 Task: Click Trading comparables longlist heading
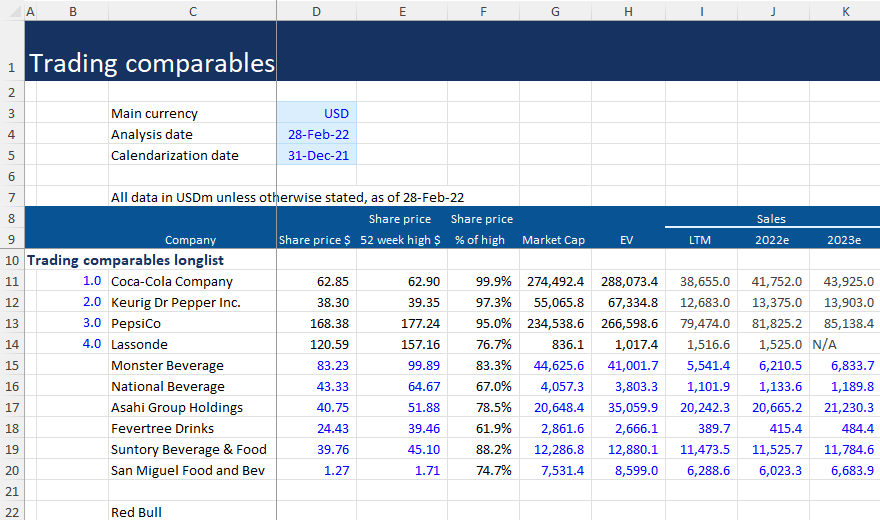(x=125, y=260)
